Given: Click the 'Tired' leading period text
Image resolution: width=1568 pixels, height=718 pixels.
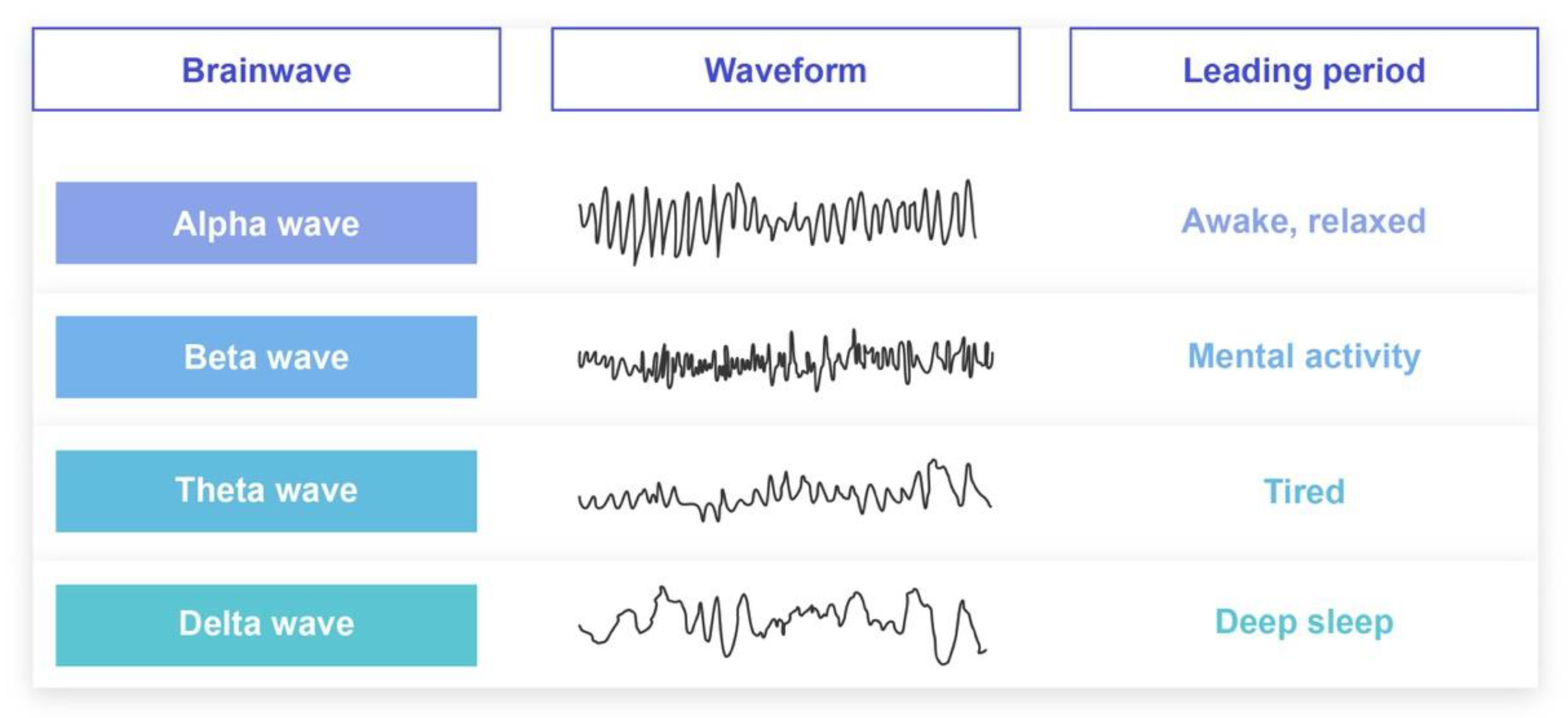Looking at the screenshot, I should [1304, 491].
